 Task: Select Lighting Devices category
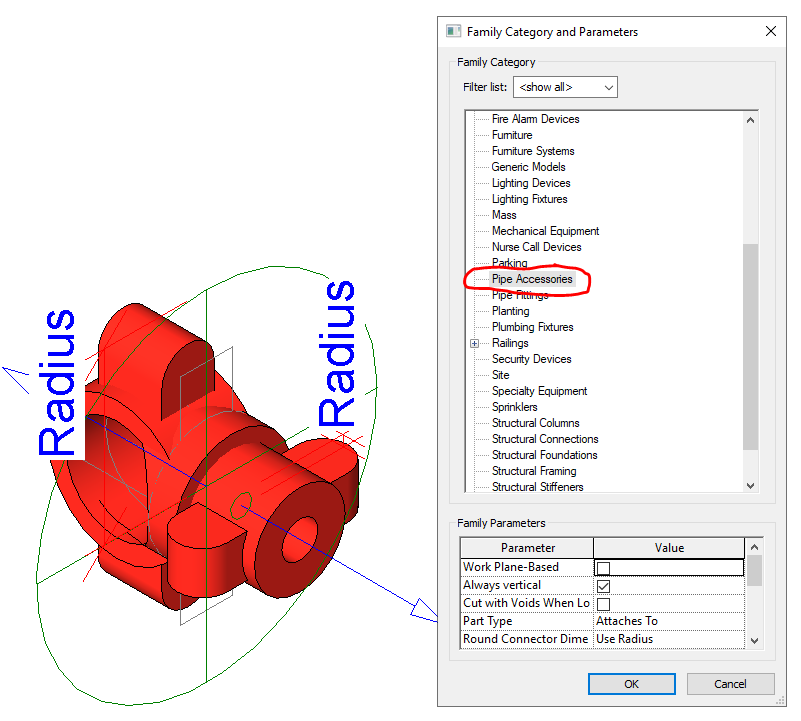(x=531, y=183)
